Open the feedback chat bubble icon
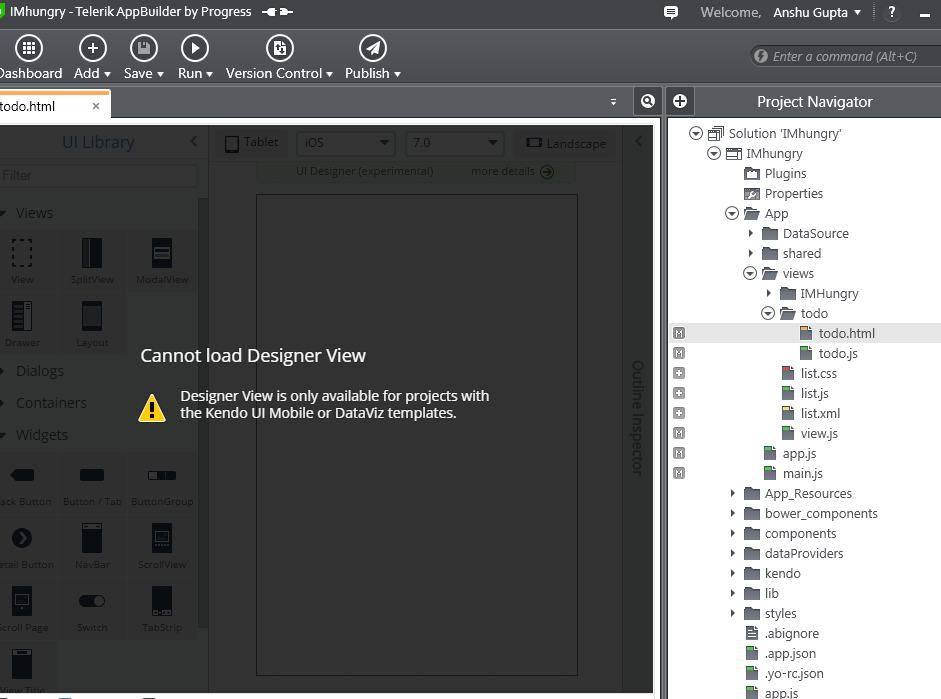This screenshot has height=699, width=941. [x=671, y=12]
